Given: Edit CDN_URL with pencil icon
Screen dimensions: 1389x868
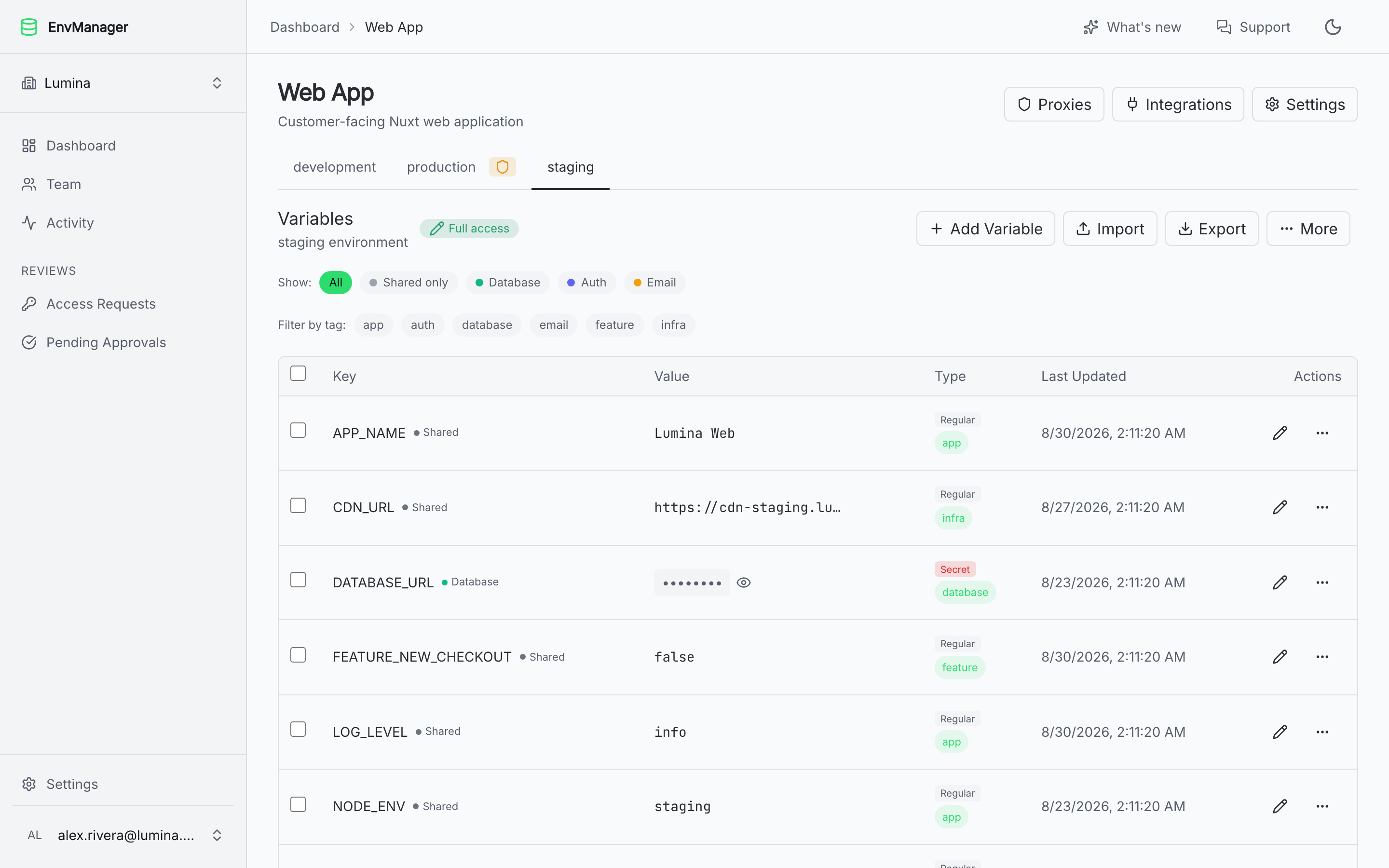Looking at the screenshot, I should [x=1280, y=507].
